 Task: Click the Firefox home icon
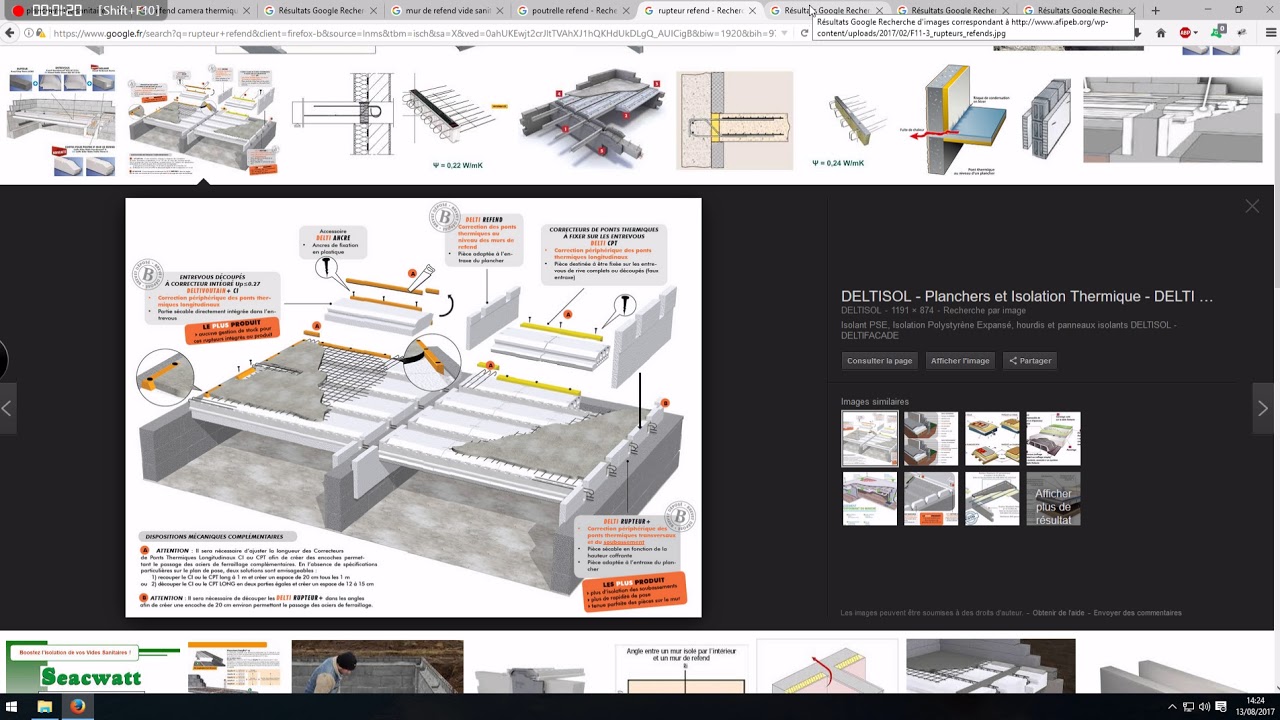(x=1160, y=33)
